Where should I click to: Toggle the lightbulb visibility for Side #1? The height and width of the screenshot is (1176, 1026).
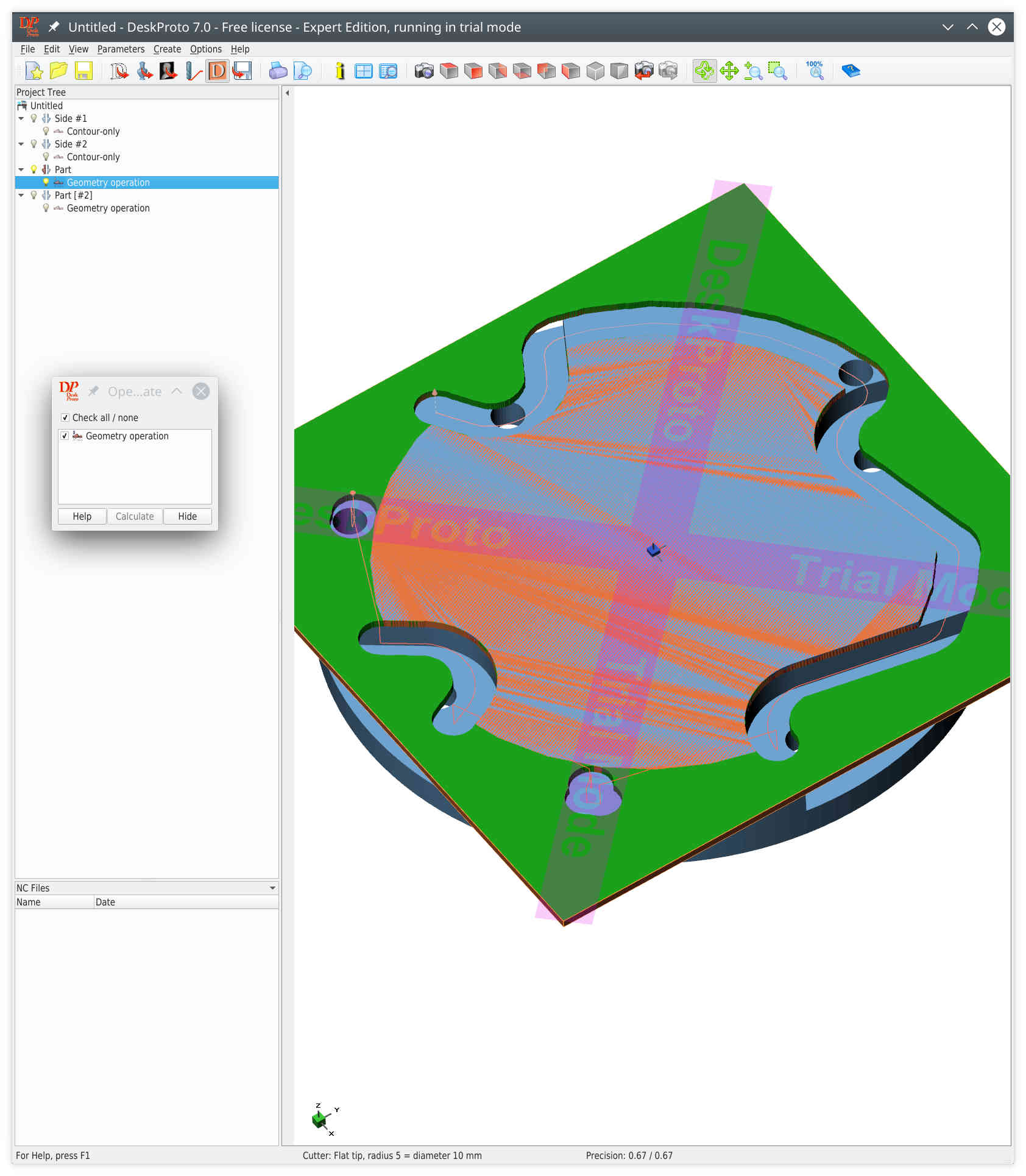click(x=34, y=119)
